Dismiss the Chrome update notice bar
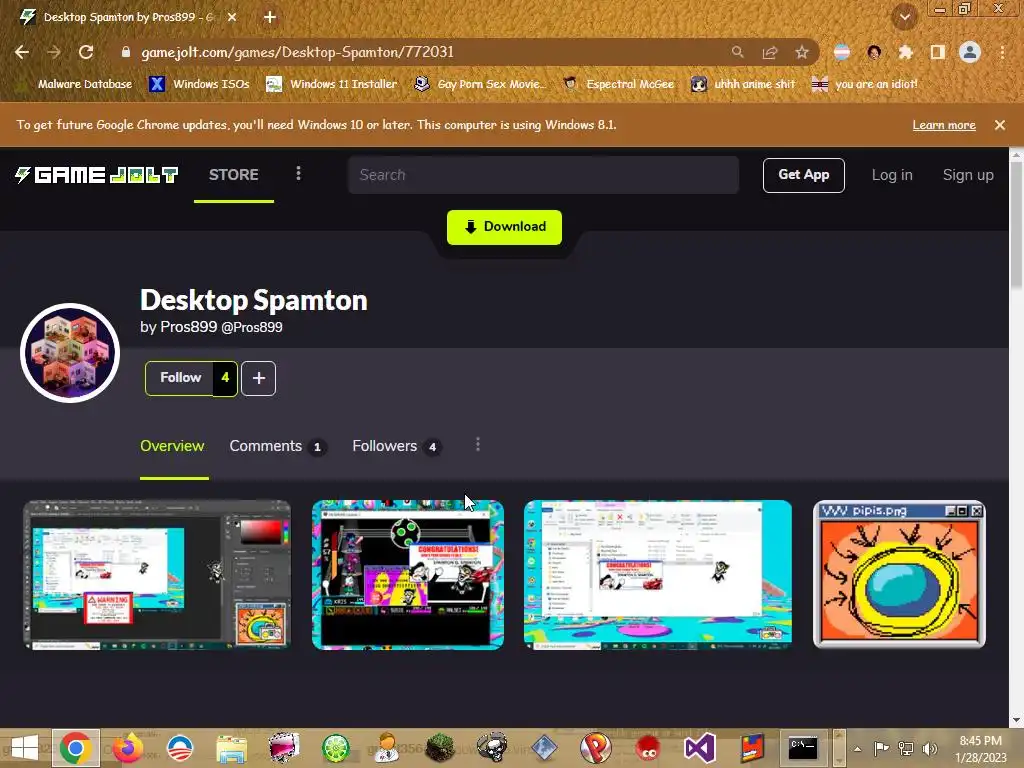This screenshot has height=768, width=1024. click(x=1000, y=125)
